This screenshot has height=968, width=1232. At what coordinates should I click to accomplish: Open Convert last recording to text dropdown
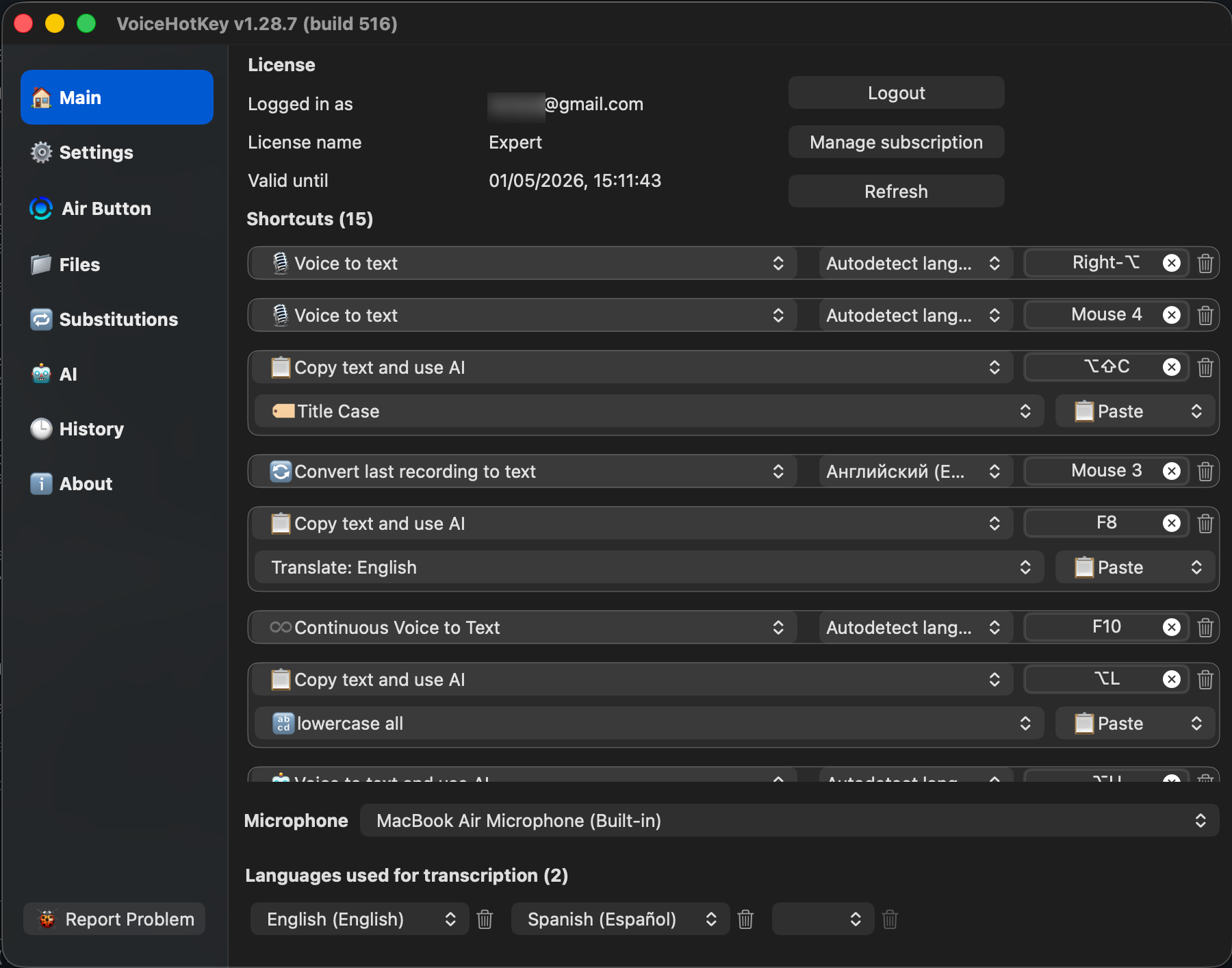coord(524,472)
